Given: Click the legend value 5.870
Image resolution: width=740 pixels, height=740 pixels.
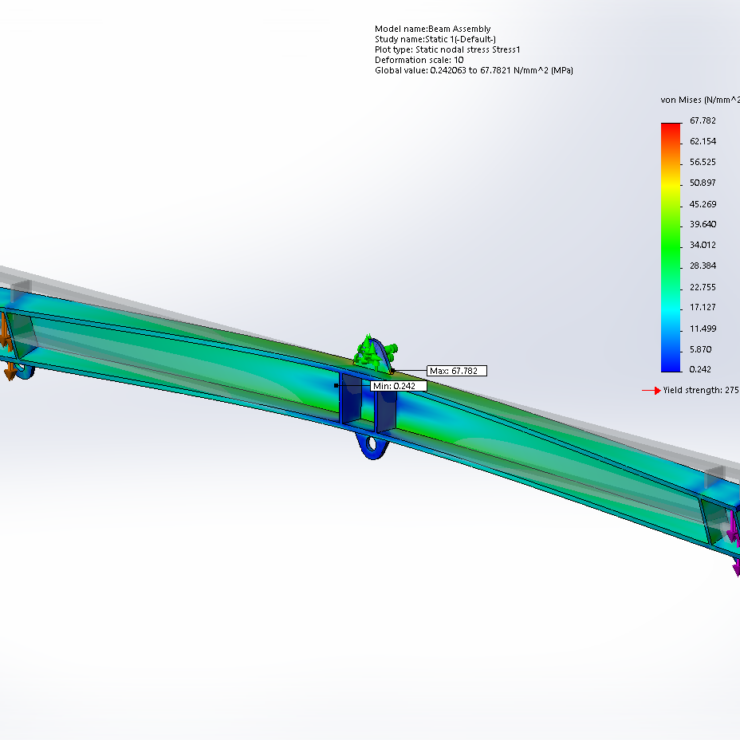Looking at the screenshot, I should [x=700, y=350].
